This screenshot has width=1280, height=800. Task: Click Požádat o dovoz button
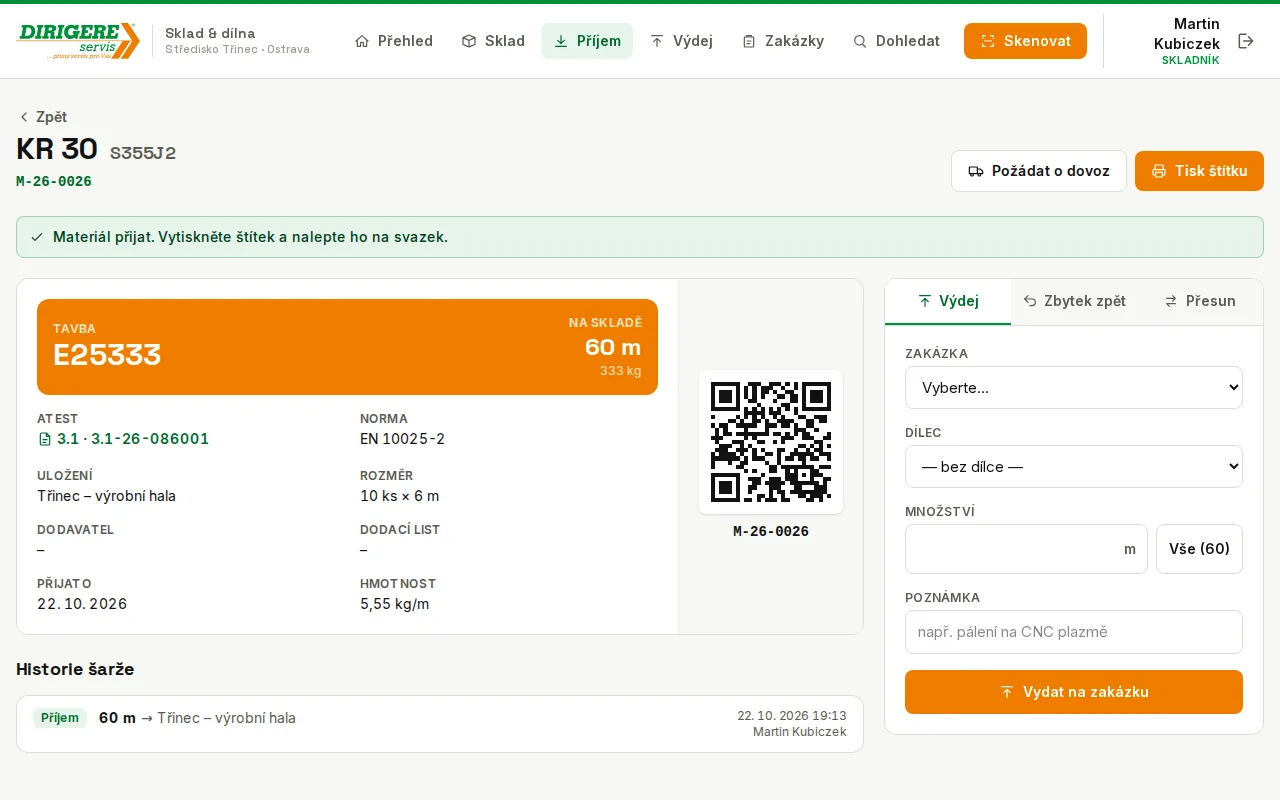tap(1039, 171)
